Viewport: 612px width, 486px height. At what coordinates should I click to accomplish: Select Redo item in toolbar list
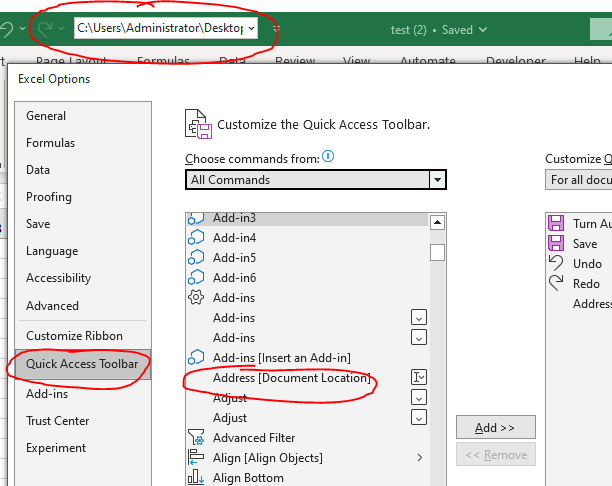[x=580, y=283]
